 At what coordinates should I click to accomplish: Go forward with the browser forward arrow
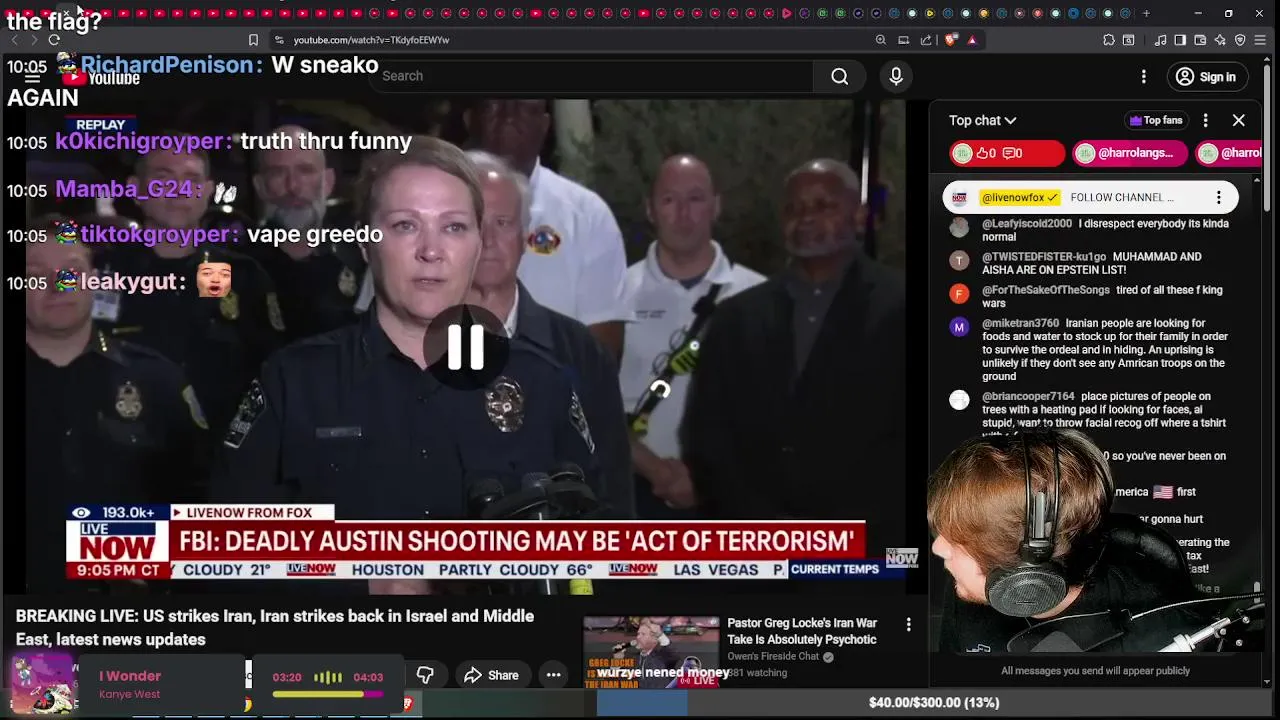tap(33, 40)
